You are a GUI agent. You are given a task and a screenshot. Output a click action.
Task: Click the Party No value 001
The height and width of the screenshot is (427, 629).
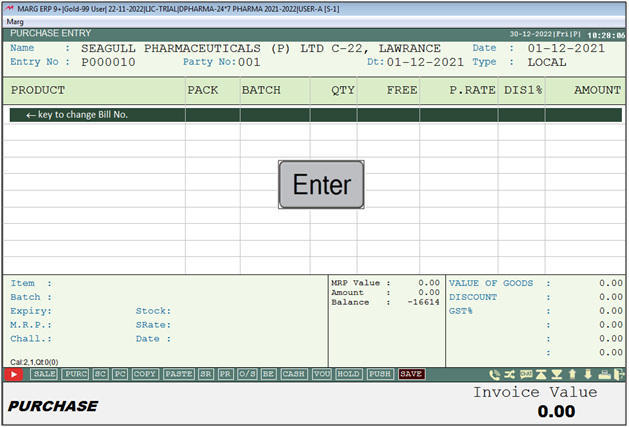(x=249, y=62)
